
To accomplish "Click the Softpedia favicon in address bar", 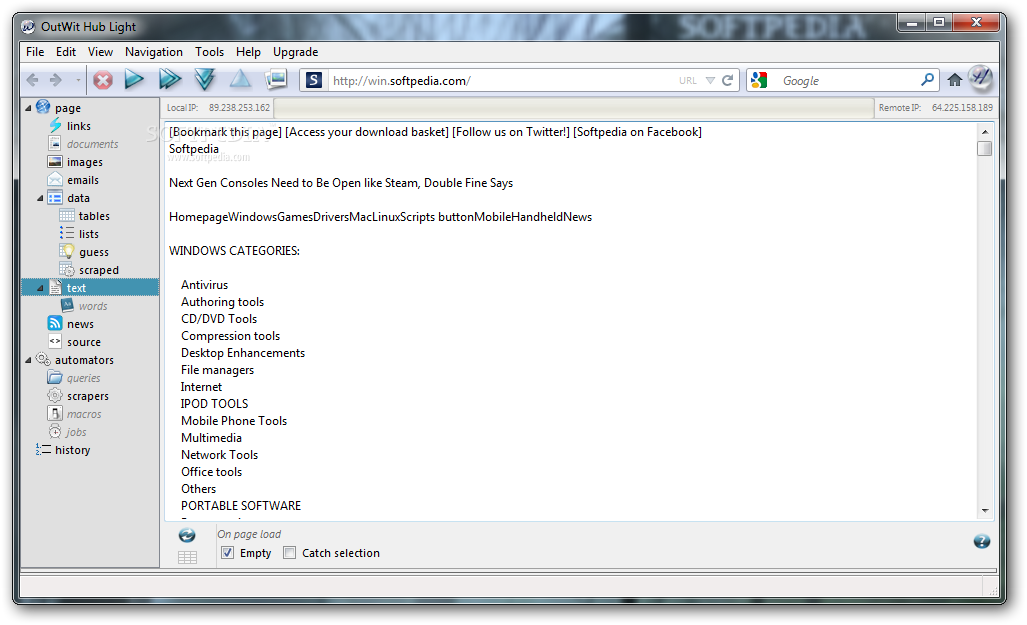I will tap(314, 81).
